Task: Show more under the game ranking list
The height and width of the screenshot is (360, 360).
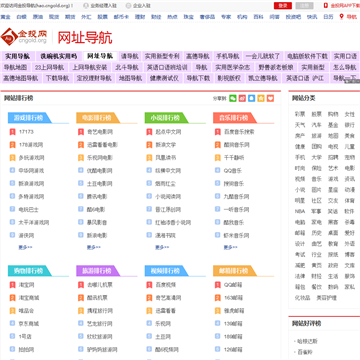Action: point(25,247)
